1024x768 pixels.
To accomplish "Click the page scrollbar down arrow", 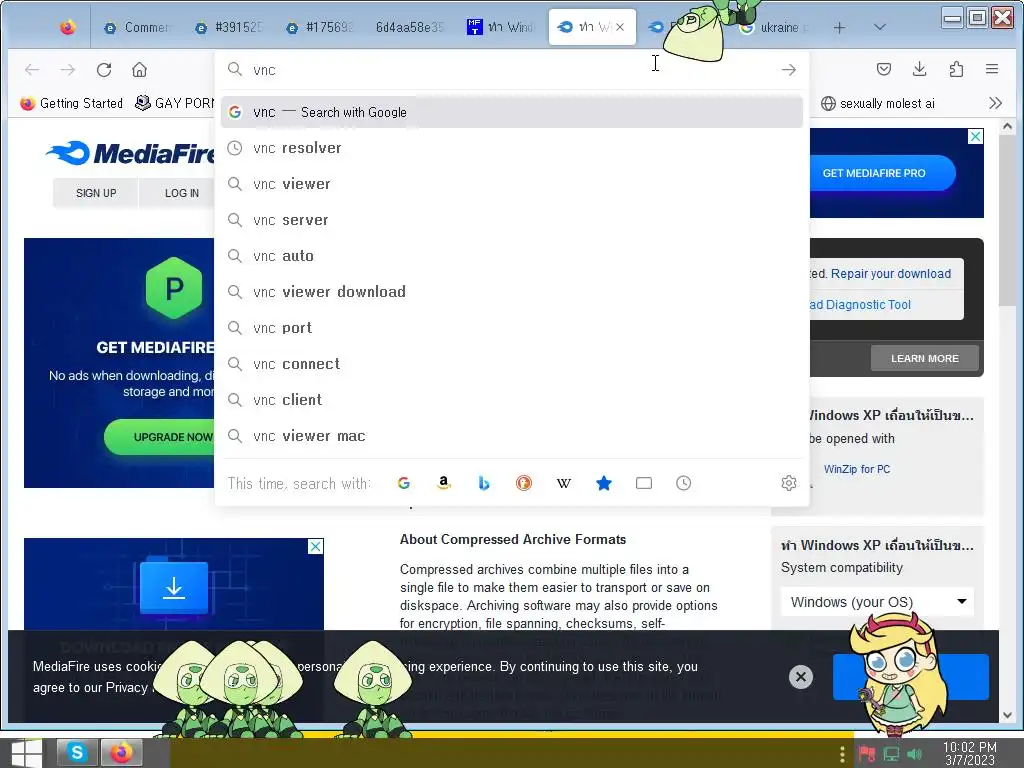I will pyautogui.click(x=1007, y=714).
